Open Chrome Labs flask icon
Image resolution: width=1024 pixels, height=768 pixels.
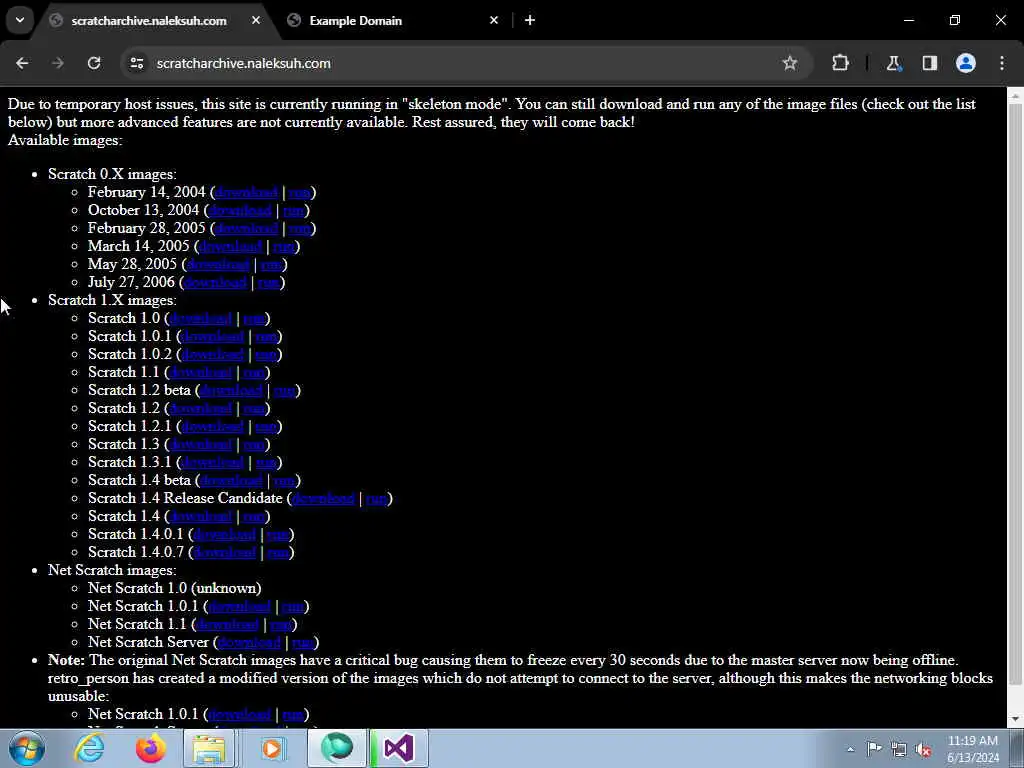893,63
